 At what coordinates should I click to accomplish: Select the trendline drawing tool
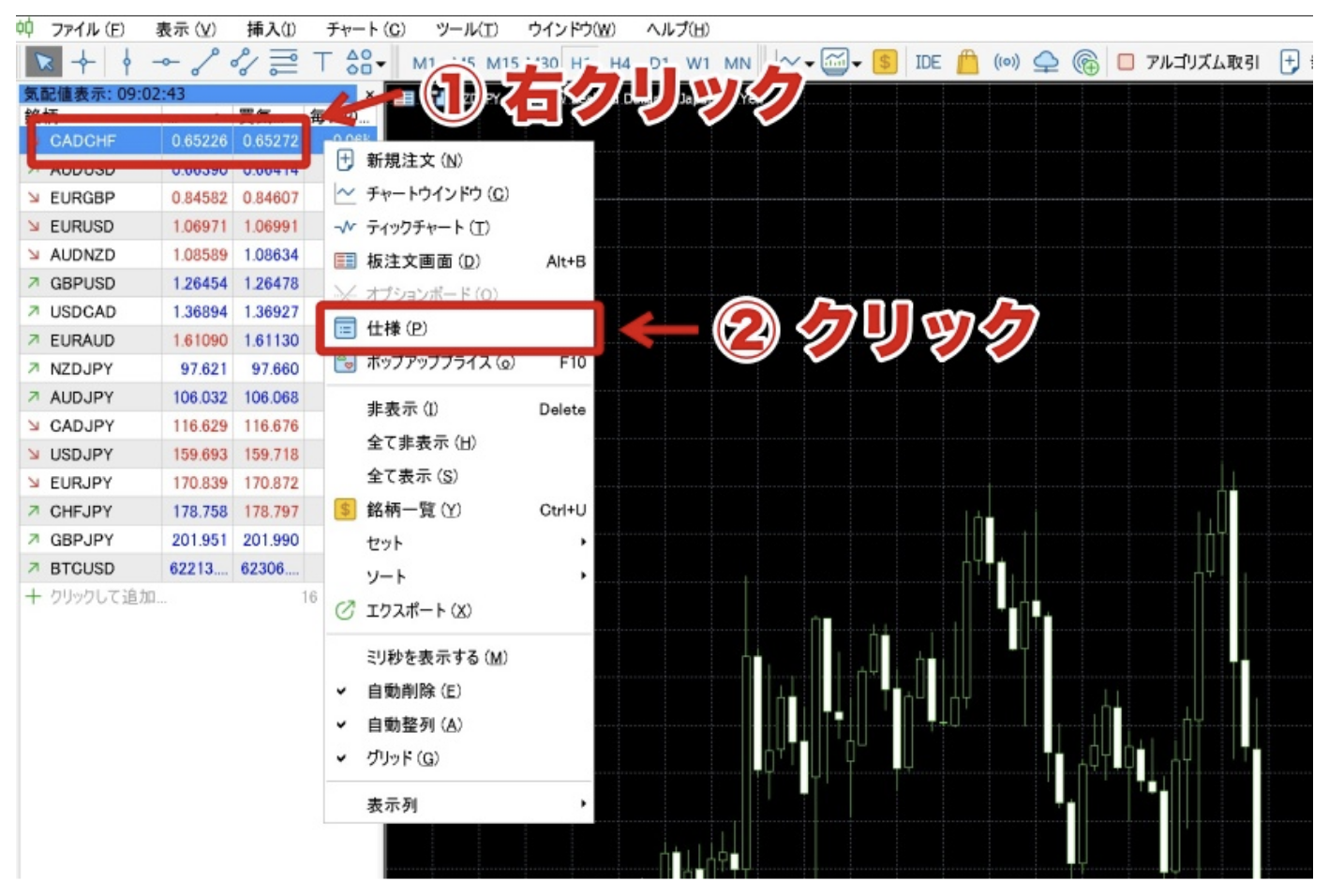(x=204, y=63)
